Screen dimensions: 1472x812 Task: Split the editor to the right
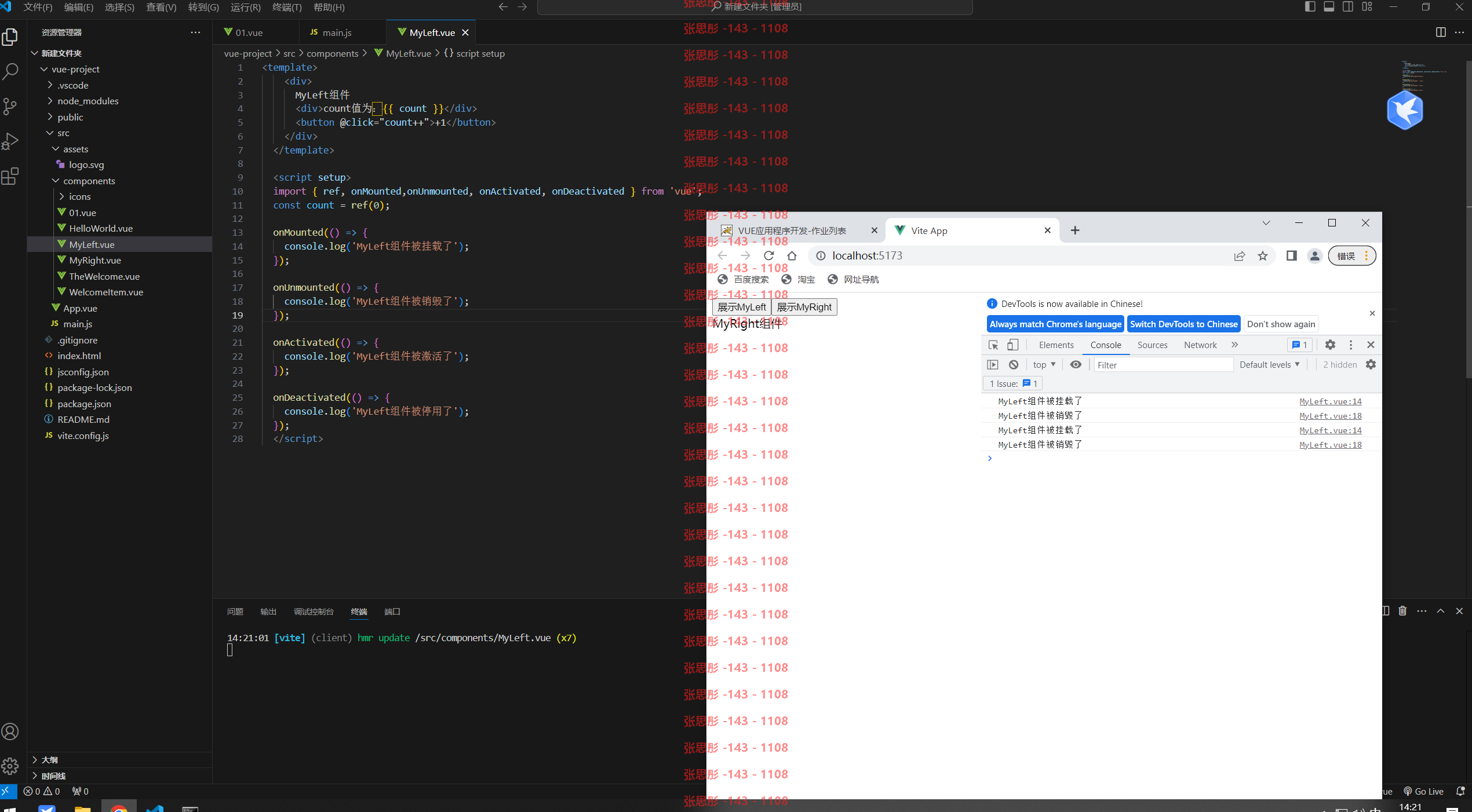click(x=1441, y=32)
